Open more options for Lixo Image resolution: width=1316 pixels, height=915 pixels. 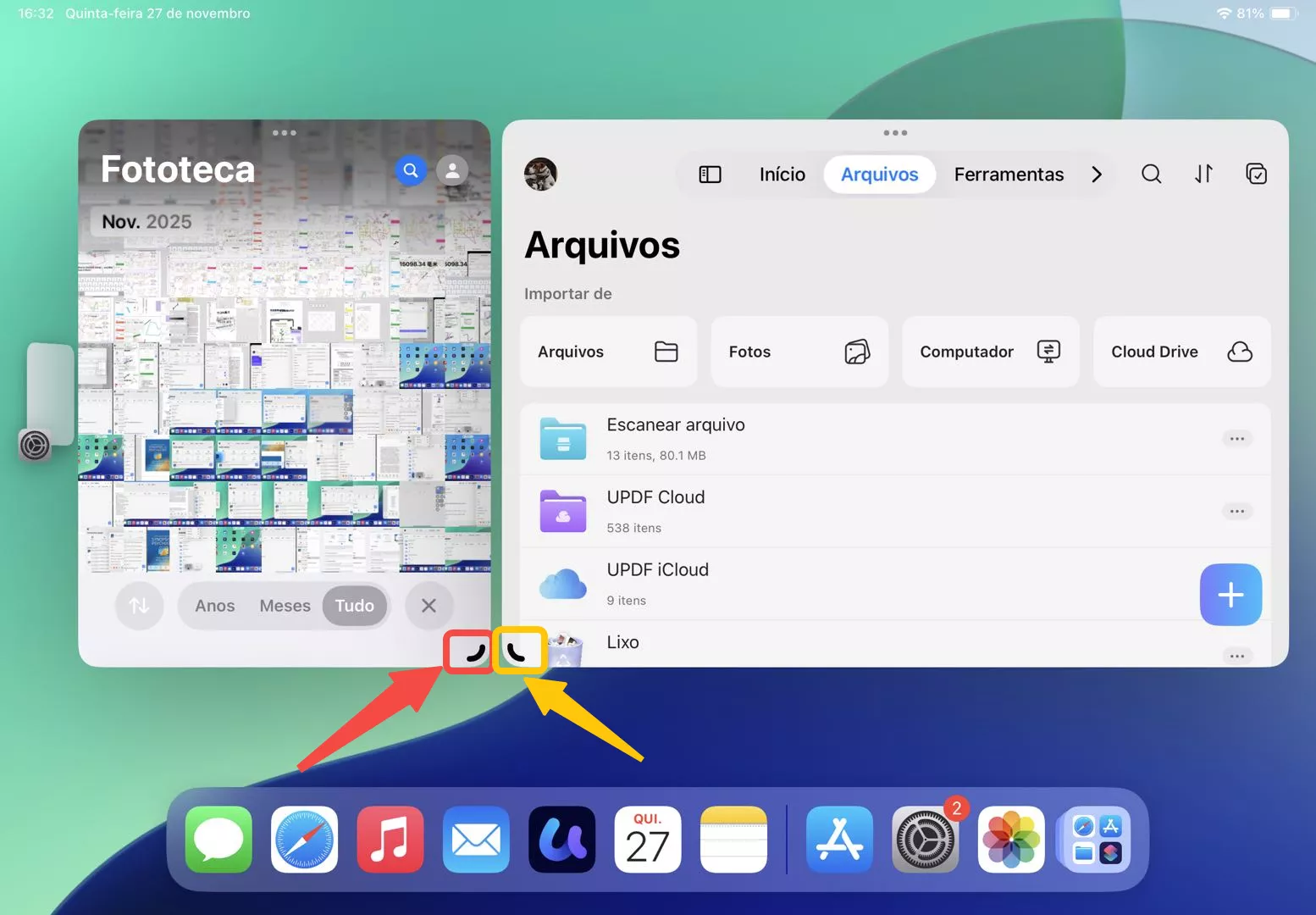click(x=1237, y=656)
